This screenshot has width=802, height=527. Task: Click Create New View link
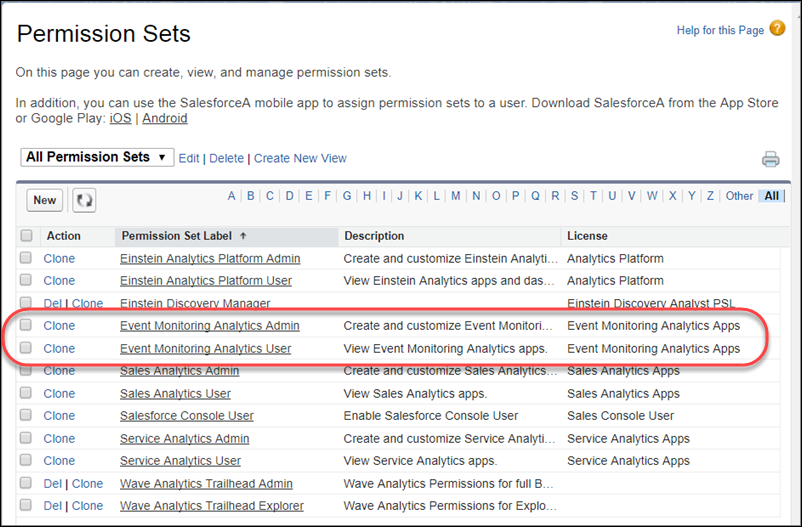300,159
